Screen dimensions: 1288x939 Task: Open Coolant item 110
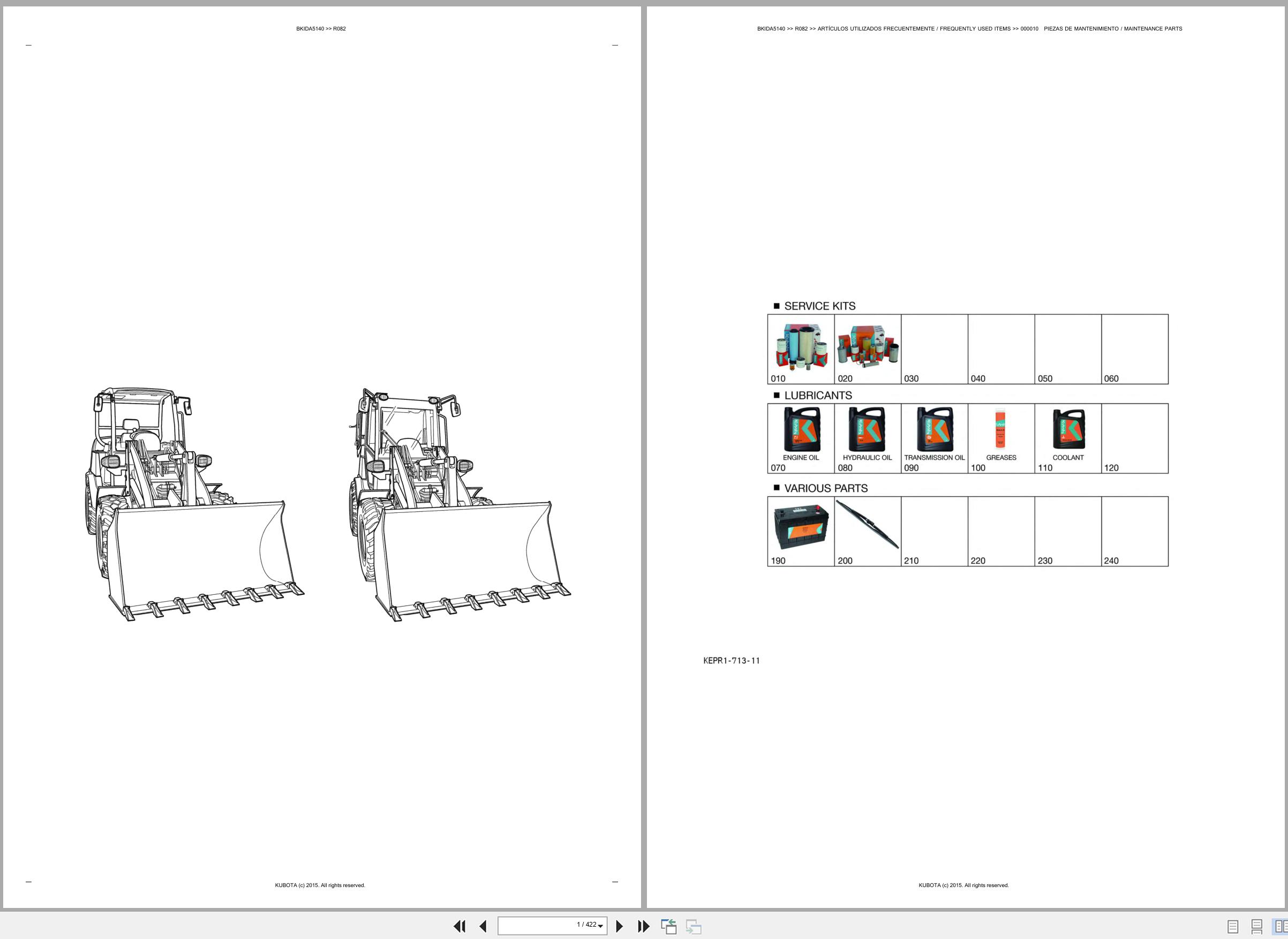(x=1068, y=438)
